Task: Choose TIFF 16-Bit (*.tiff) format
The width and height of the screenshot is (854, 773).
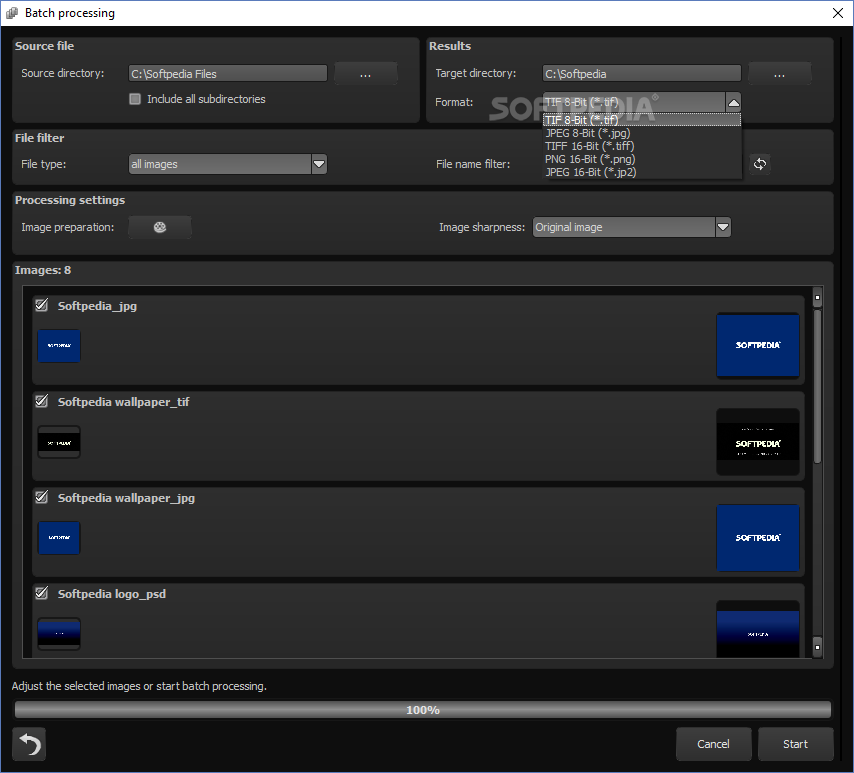Action: (642, 146)
